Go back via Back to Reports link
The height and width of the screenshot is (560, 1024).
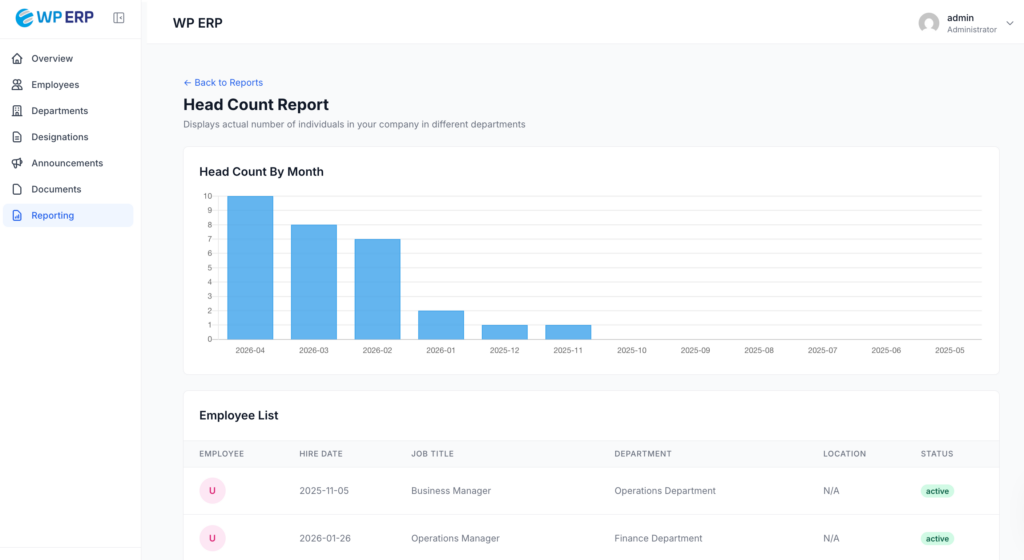tap(223, 83)
